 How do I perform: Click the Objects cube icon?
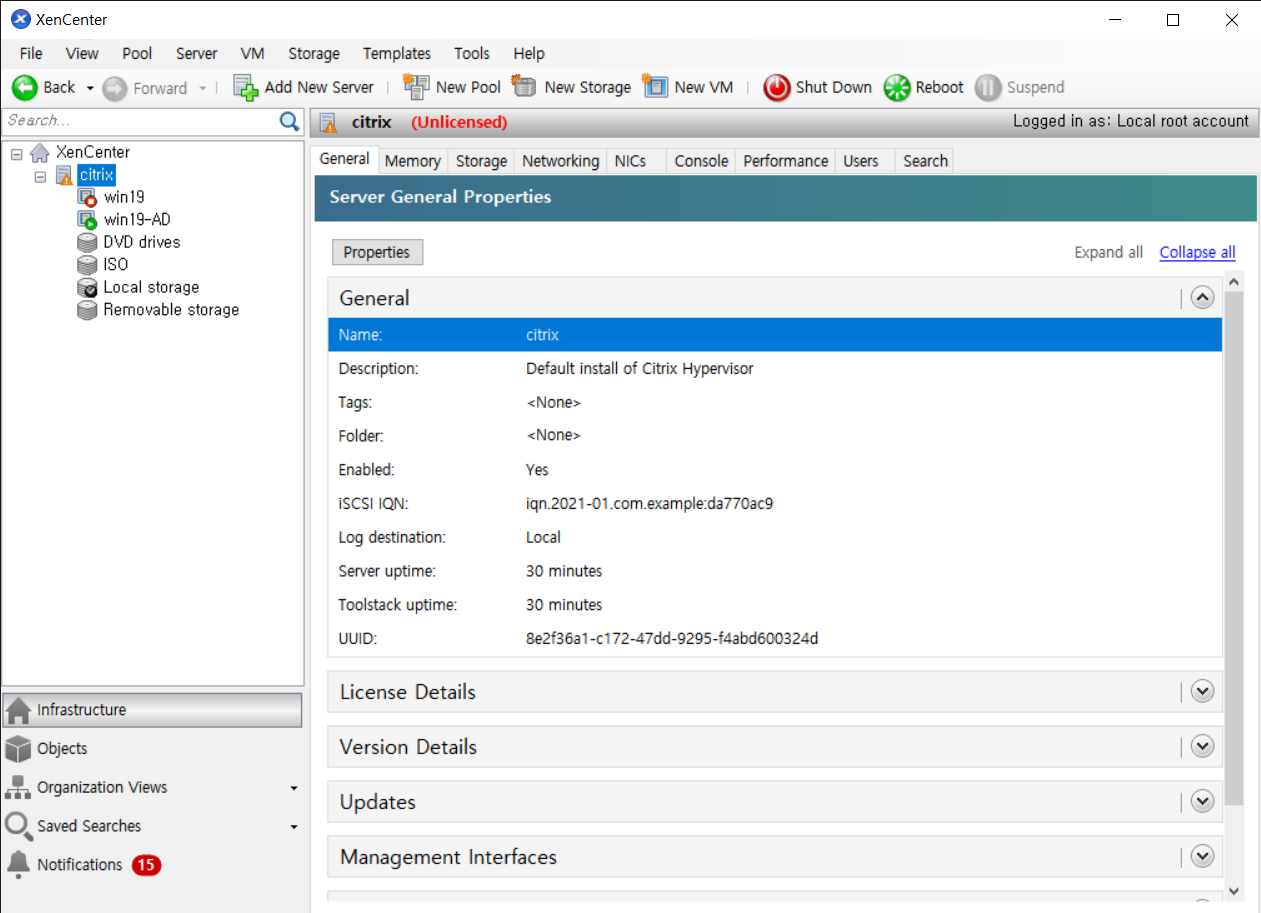[18, 749]
